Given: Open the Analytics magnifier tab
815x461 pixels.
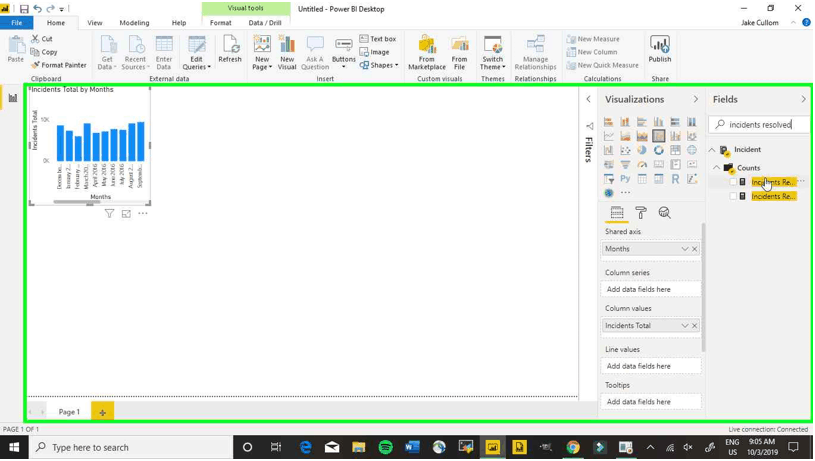Looking at the screenshot, I should tap(664, 213).
